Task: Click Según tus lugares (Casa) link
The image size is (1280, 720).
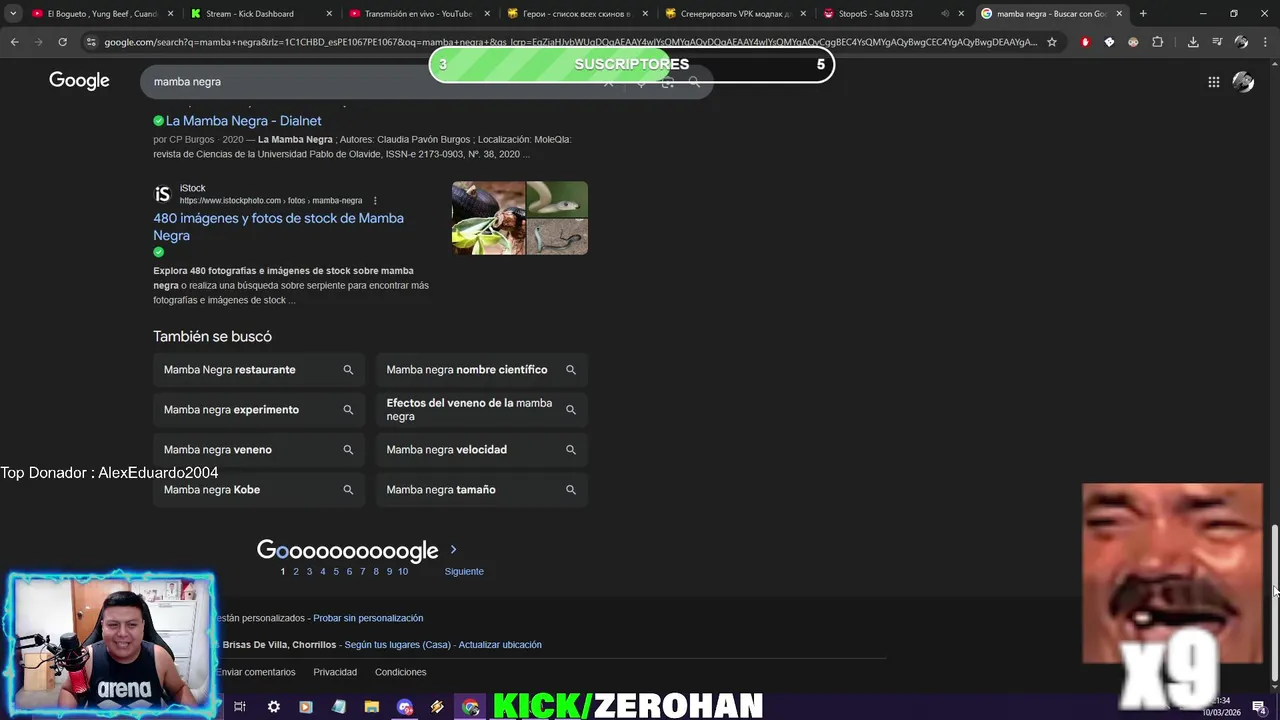Action: point(397,645)
